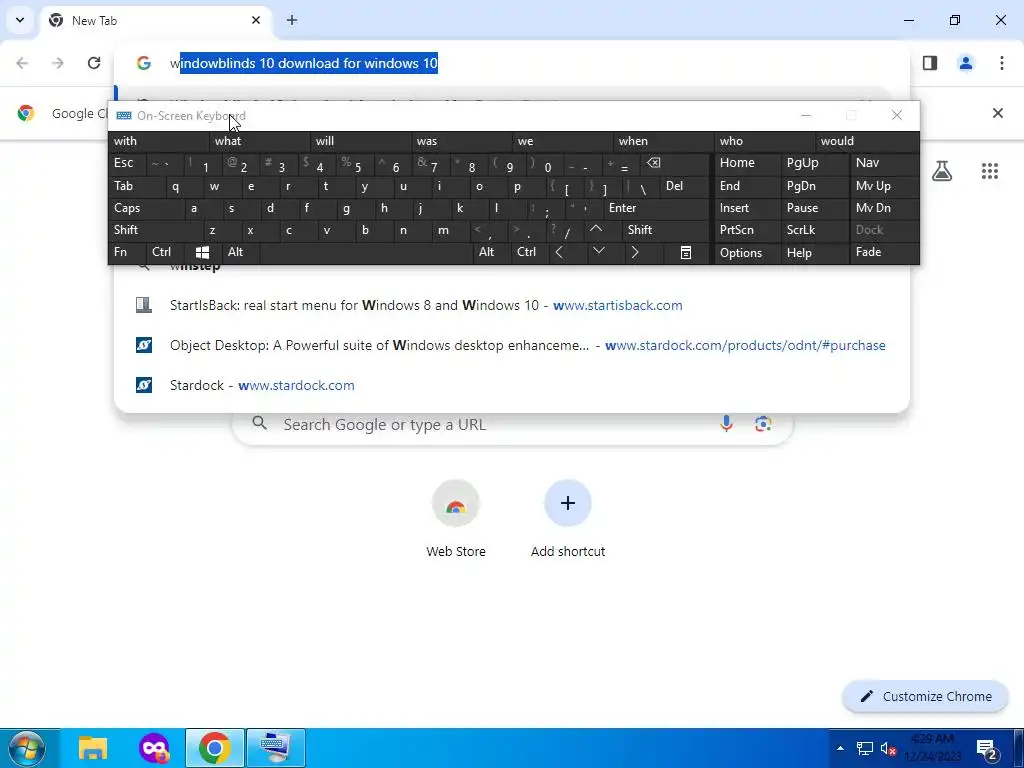Click the Home key
Image resolution: width=1024 pixels, height=768 pixels.
[746, 163]
